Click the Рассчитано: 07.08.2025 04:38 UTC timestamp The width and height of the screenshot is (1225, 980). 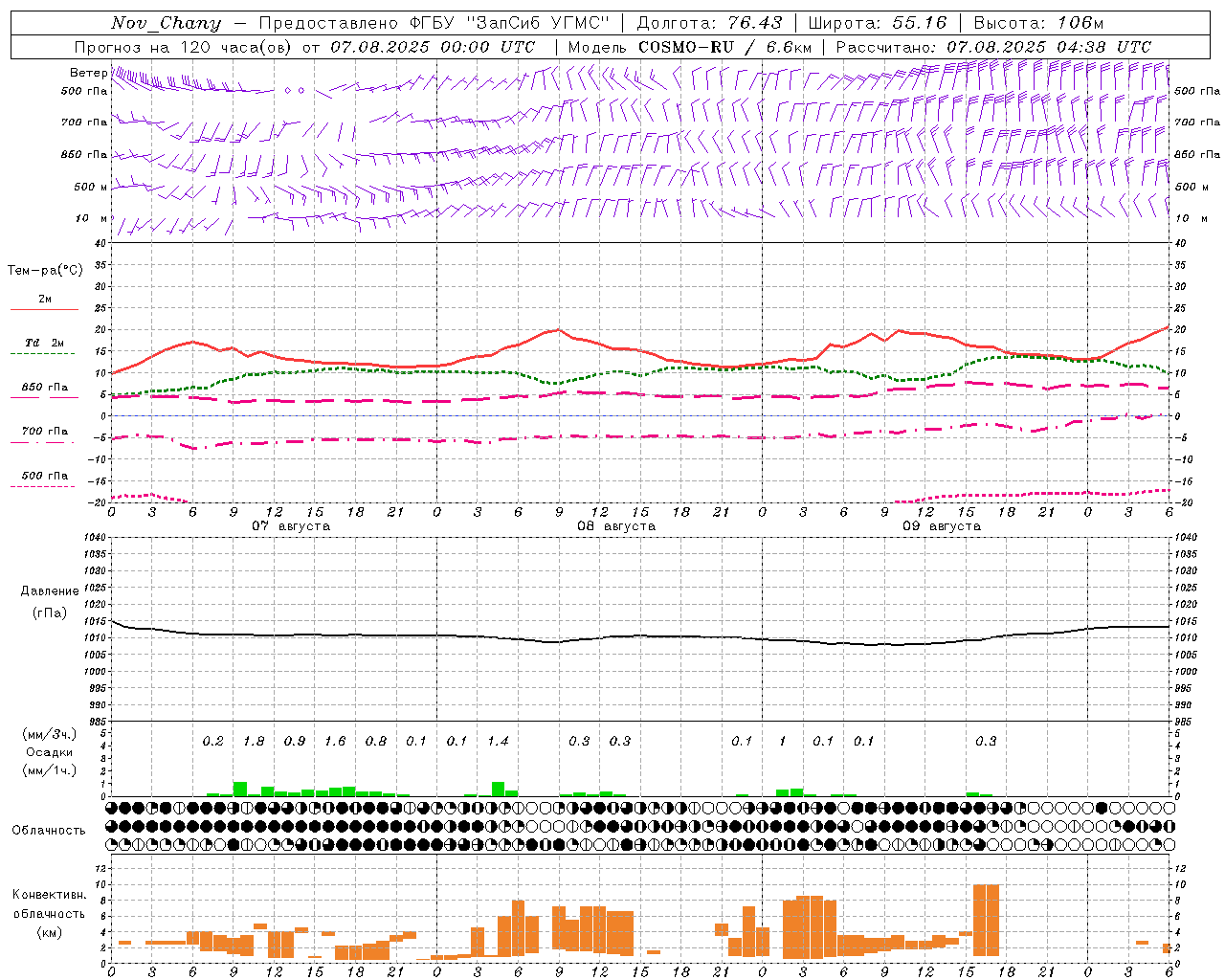pos(993,47)
